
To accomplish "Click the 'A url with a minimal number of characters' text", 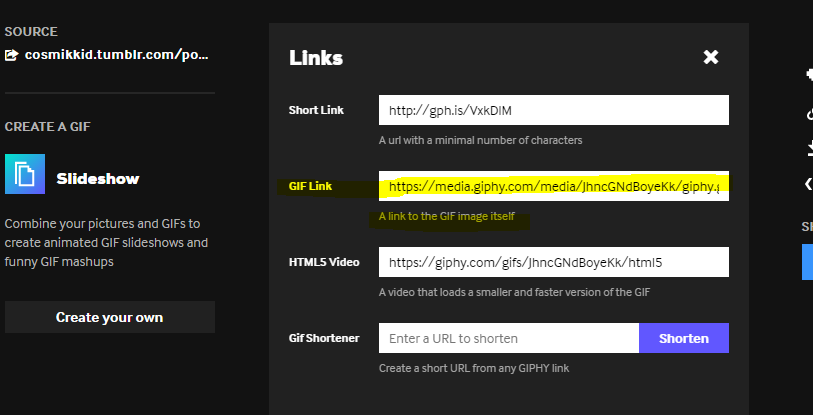I will (481, 140).
